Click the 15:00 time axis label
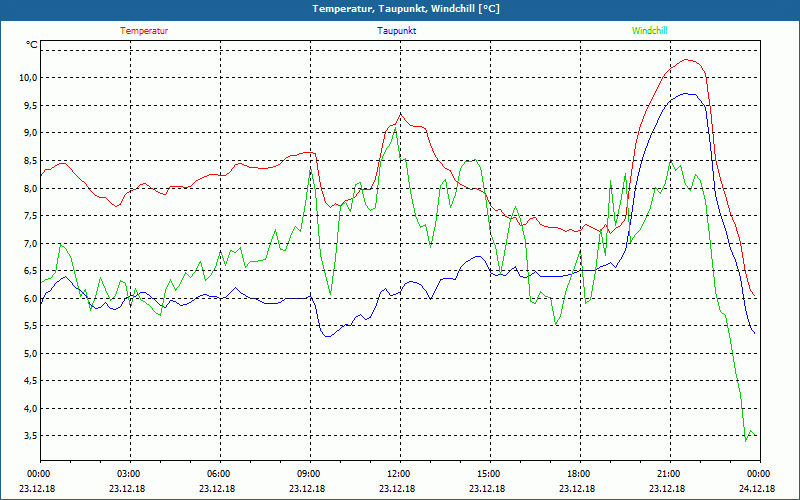 click(x=488, y=474)
